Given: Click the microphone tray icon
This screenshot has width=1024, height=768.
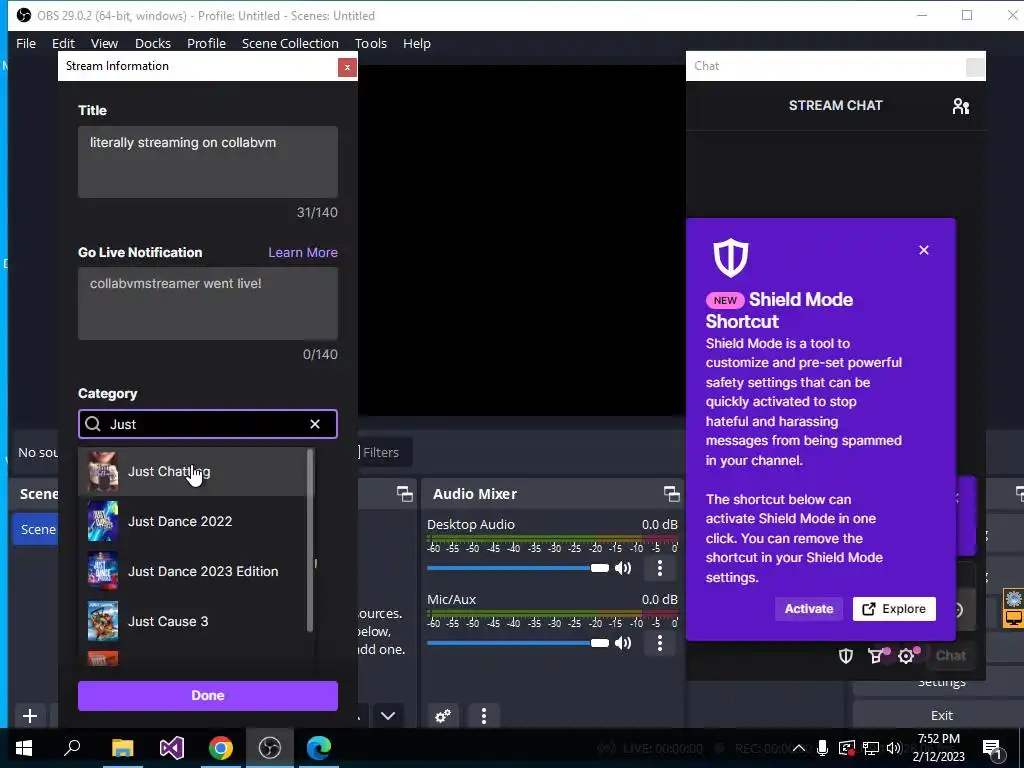Looking at the screenshot, I should click(823, 748).
